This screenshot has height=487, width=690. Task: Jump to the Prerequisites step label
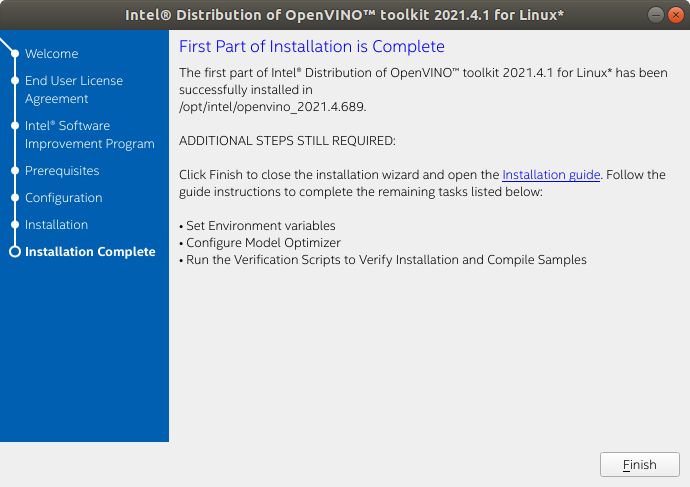(x=62, y=171)
